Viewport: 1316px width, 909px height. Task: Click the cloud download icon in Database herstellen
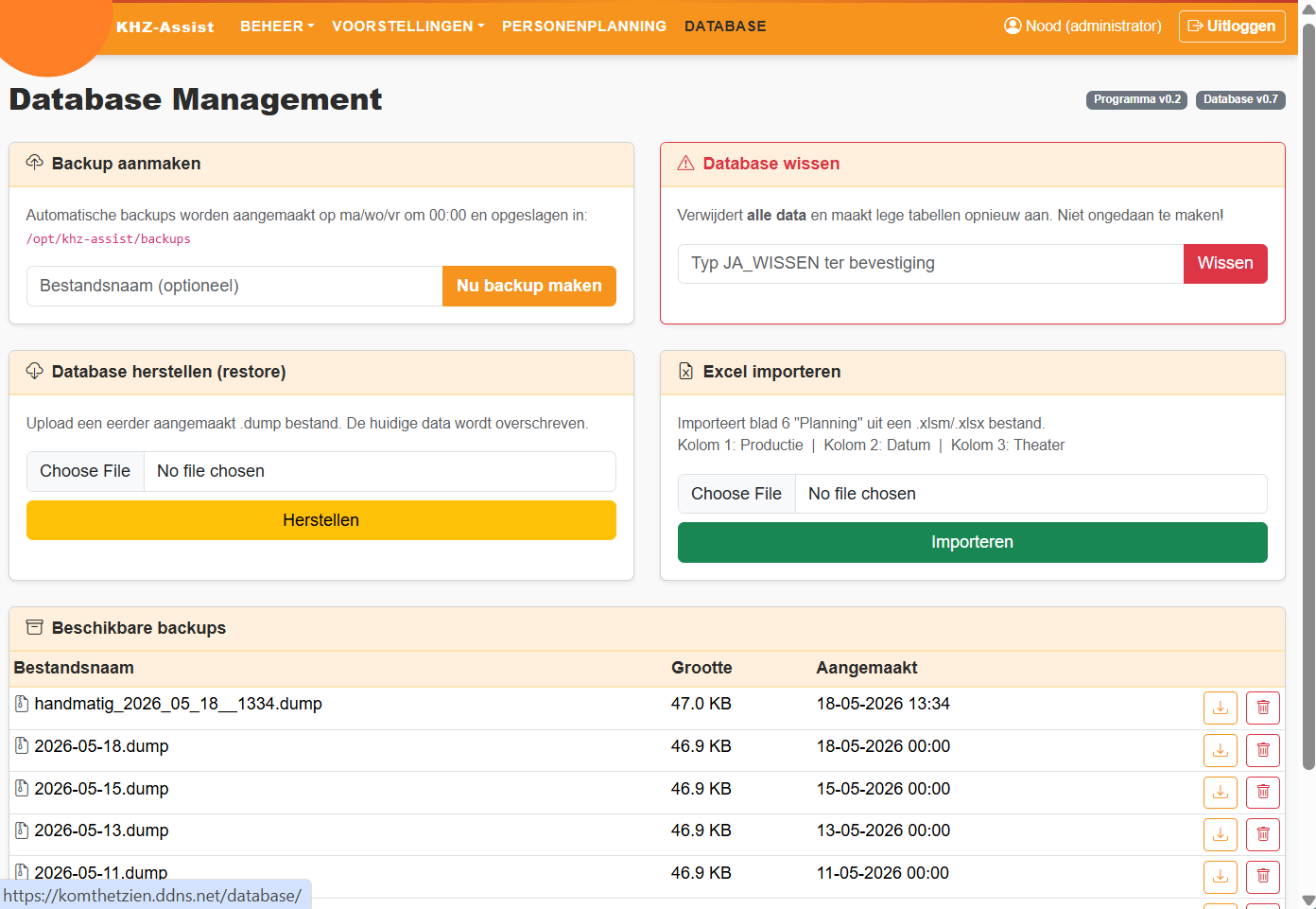pos(35,371)
